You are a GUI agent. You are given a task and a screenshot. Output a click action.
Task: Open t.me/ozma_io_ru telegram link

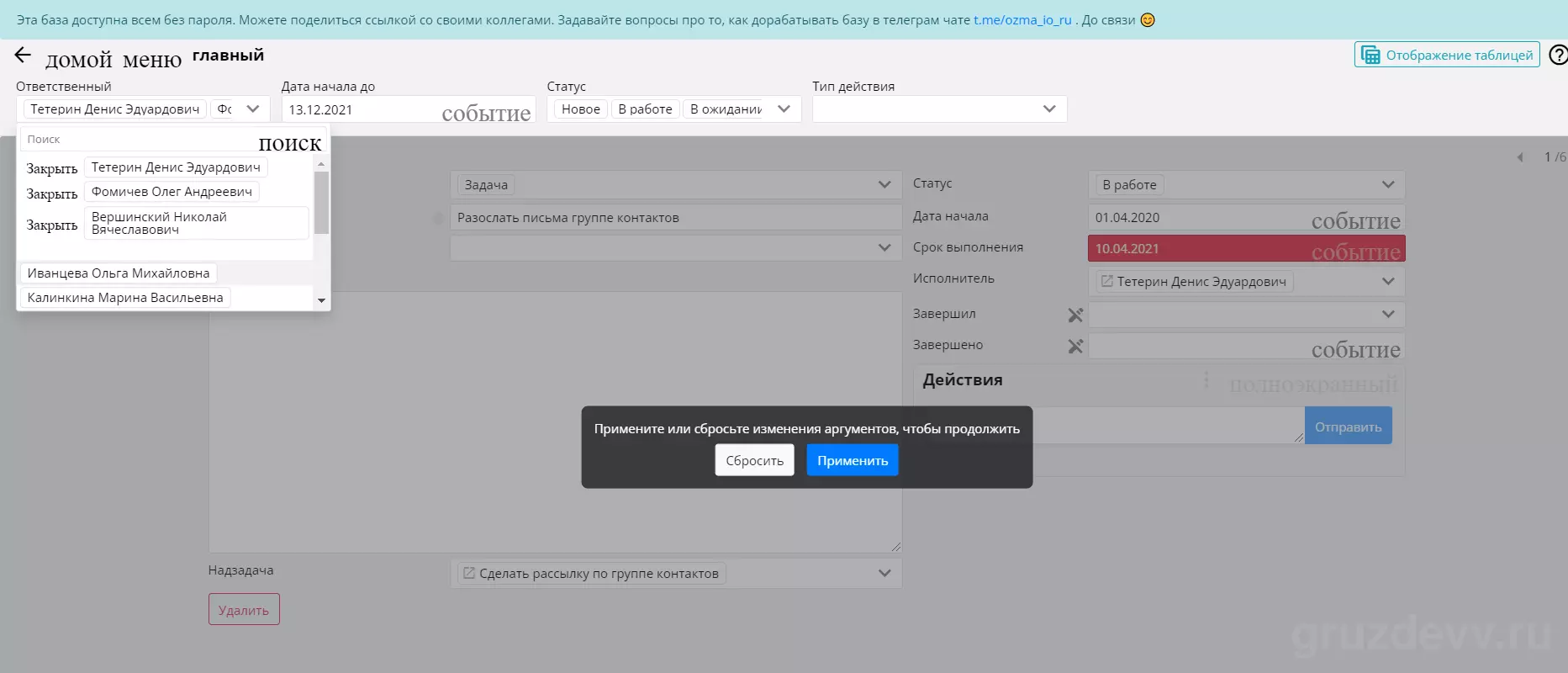pyautogui.click(x=1022, y=20)
